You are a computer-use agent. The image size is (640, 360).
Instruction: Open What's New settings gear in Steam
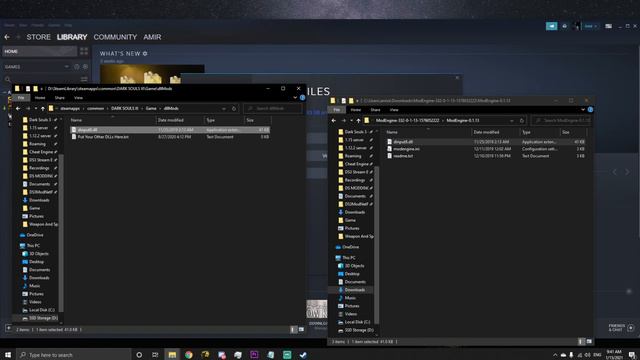[x=145, y=53]
